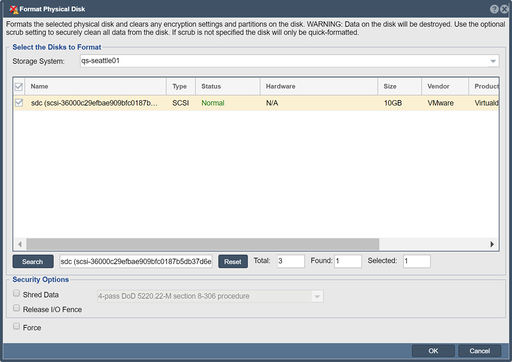
Task: Click the help question mark icon
Action: point(494,9)
